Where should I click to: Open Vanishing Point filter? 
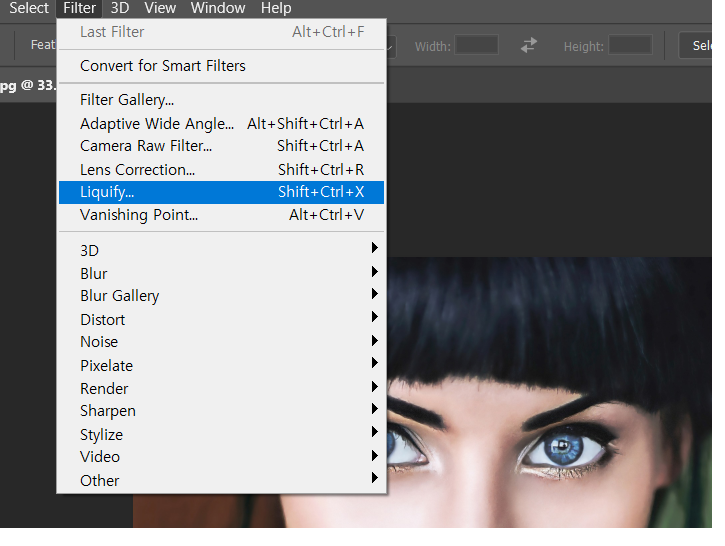pos(221,215)
